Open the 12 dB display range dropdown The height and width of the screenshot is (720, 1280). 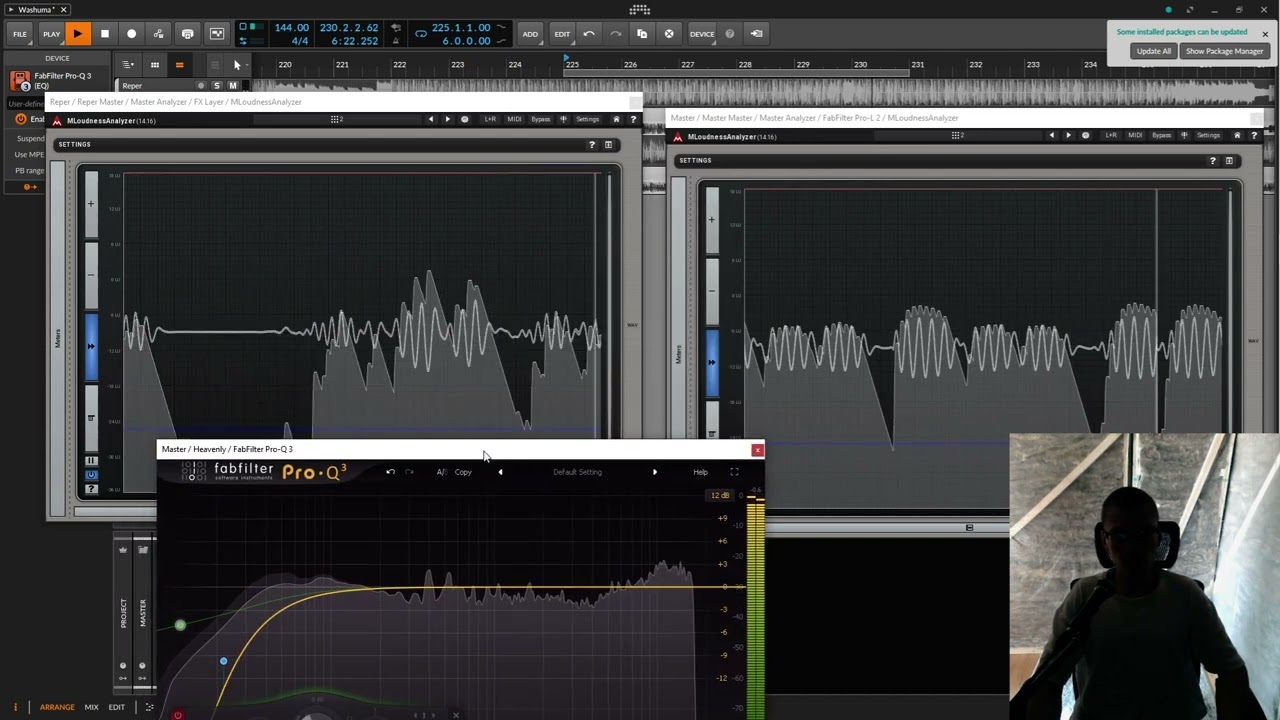[x=720, y=496]
